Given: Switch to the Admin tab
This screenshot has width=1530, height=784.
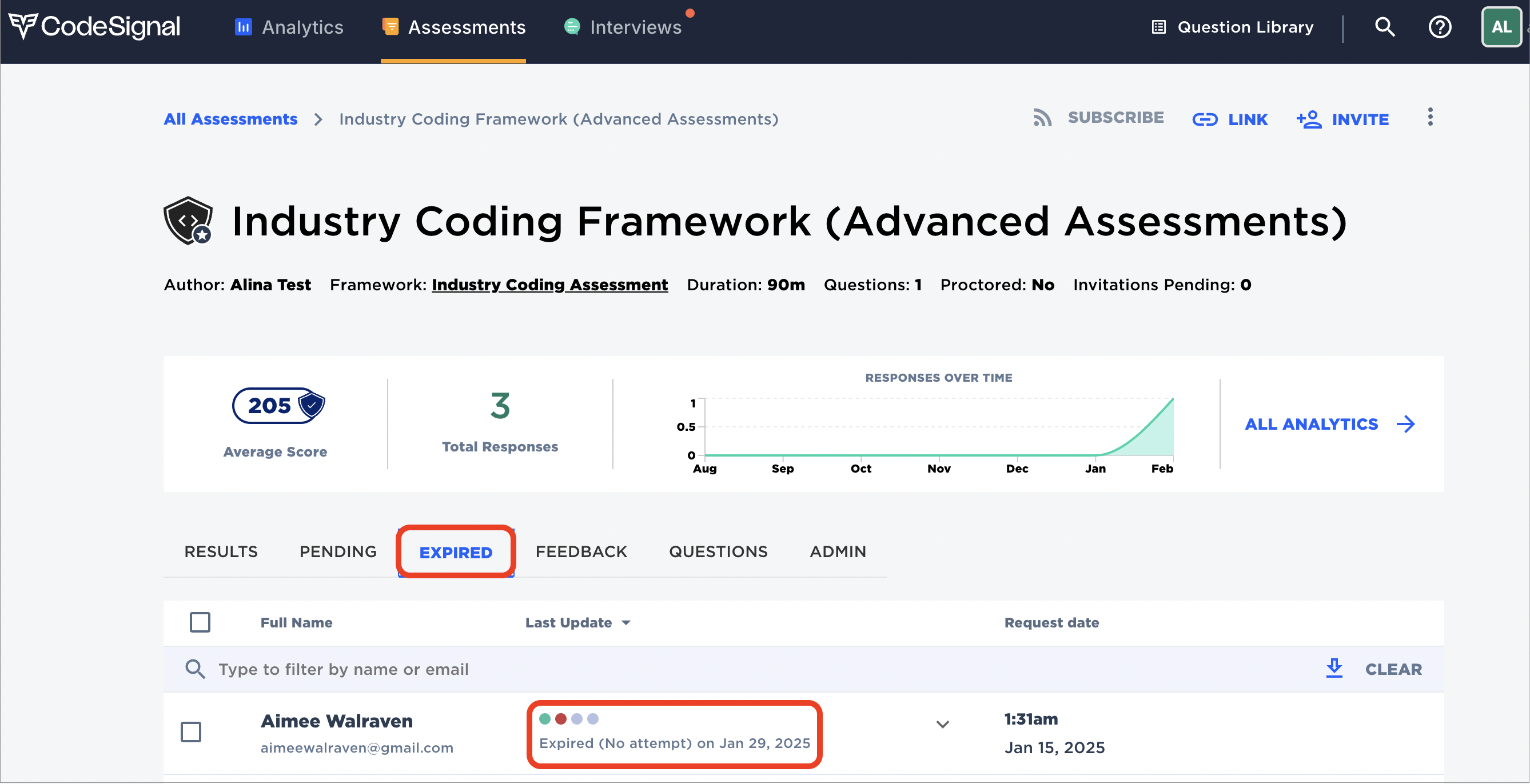Looking at the screenshot, I should point(838,552).
